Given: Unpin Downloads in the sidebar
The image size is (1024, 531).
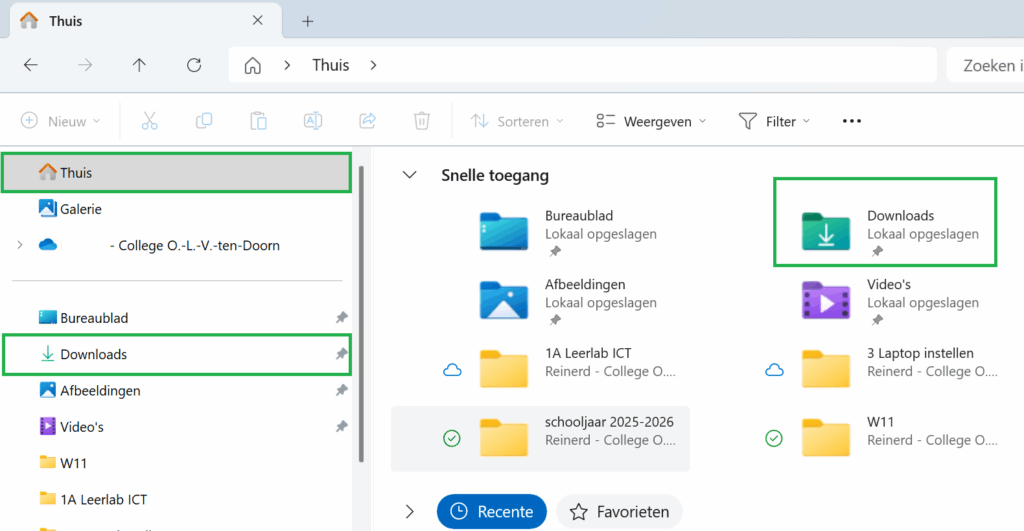Looking at the screenshot, I should pyautogui.click(x=341, y=354).
